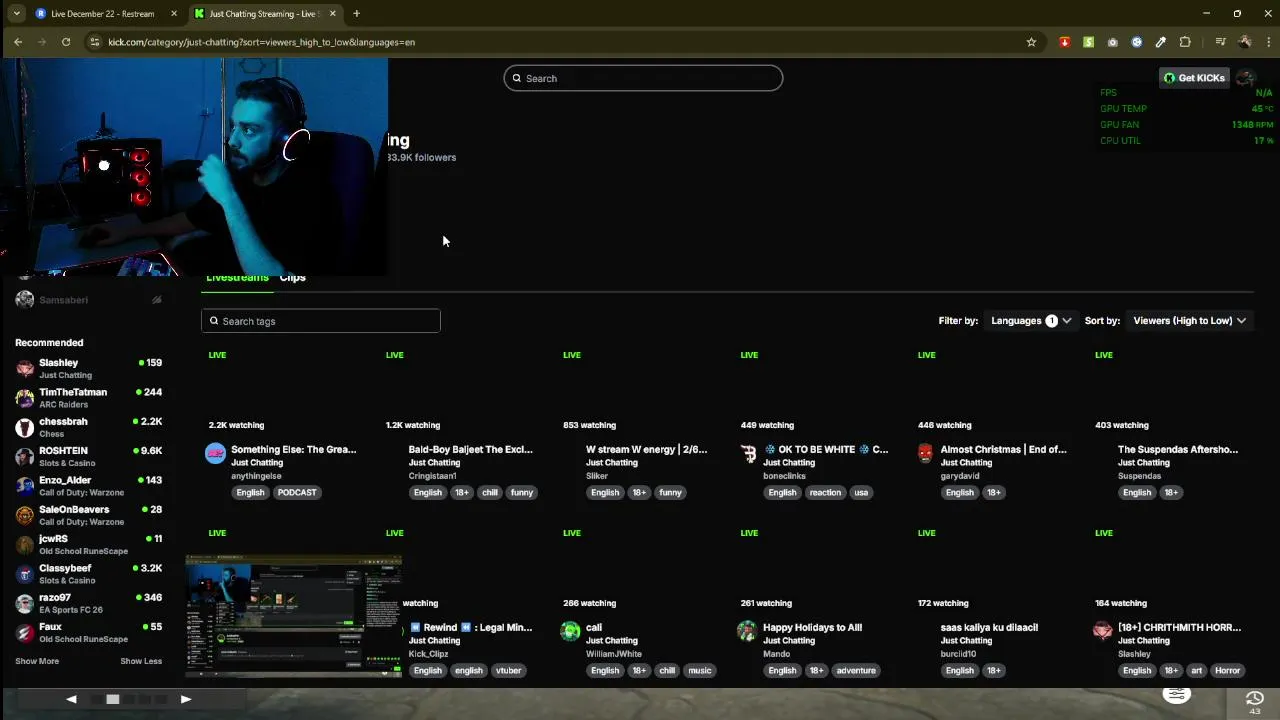
Task: Open the media controls icon in toolbar
Action: click(1220, 42)
